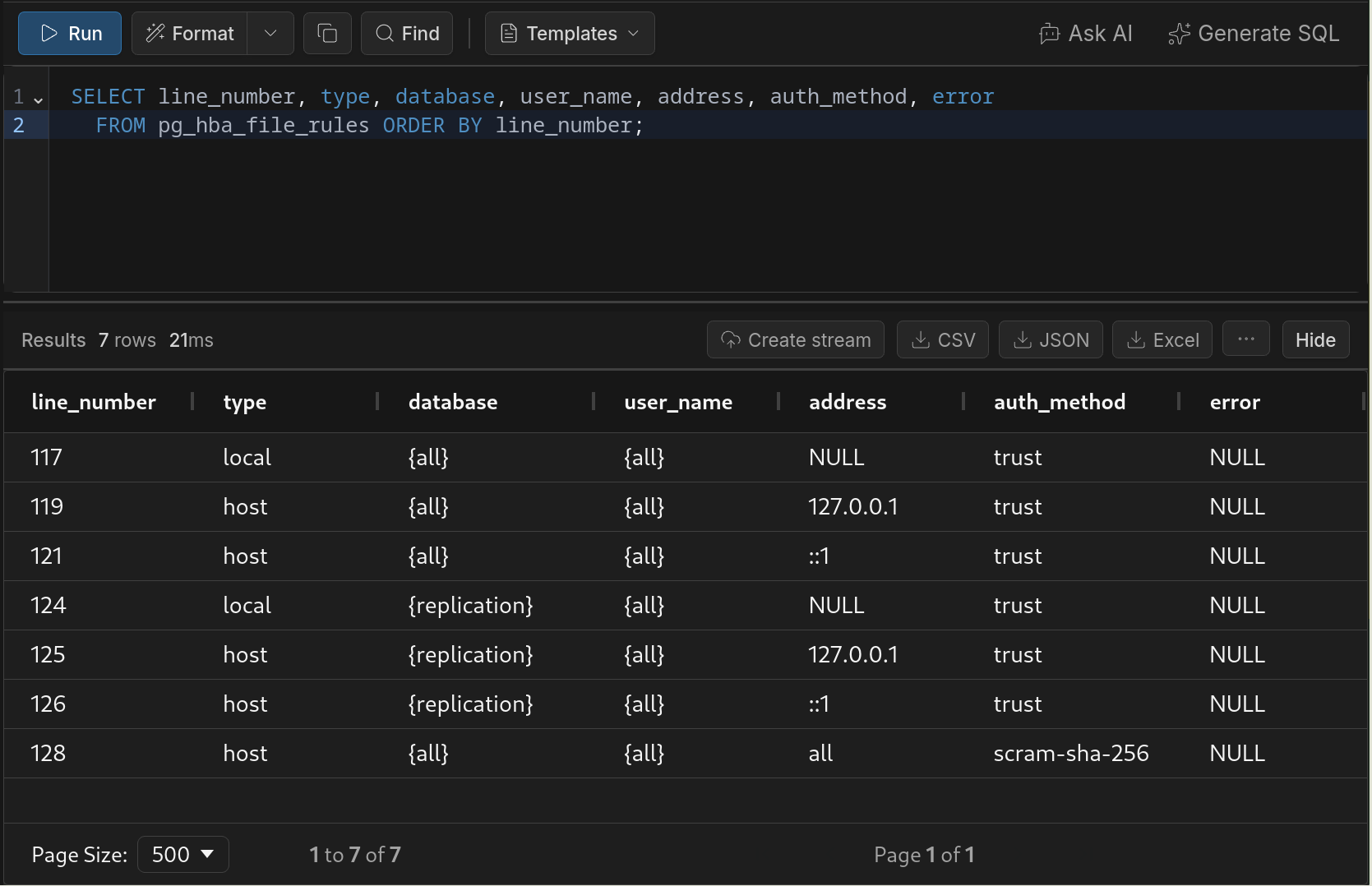This screenshot has width=1372, height=886.
Task: Hide the results panel
Action: [1315, 339]
